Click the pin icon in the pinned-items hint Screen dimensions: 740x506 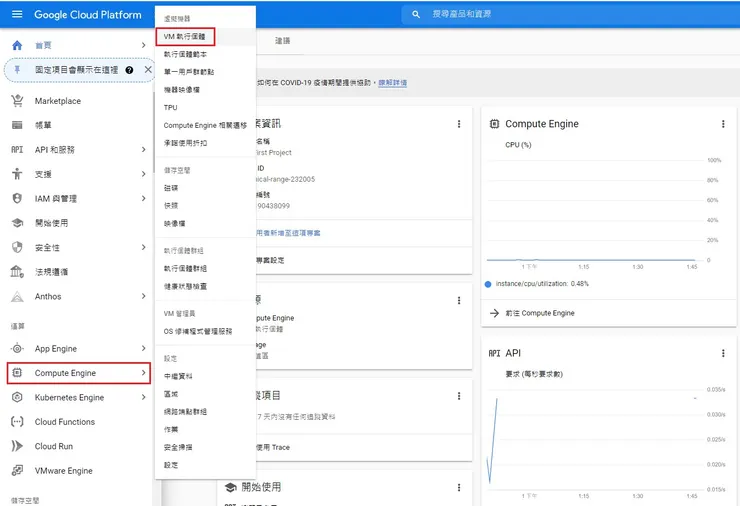pos(17,70)
